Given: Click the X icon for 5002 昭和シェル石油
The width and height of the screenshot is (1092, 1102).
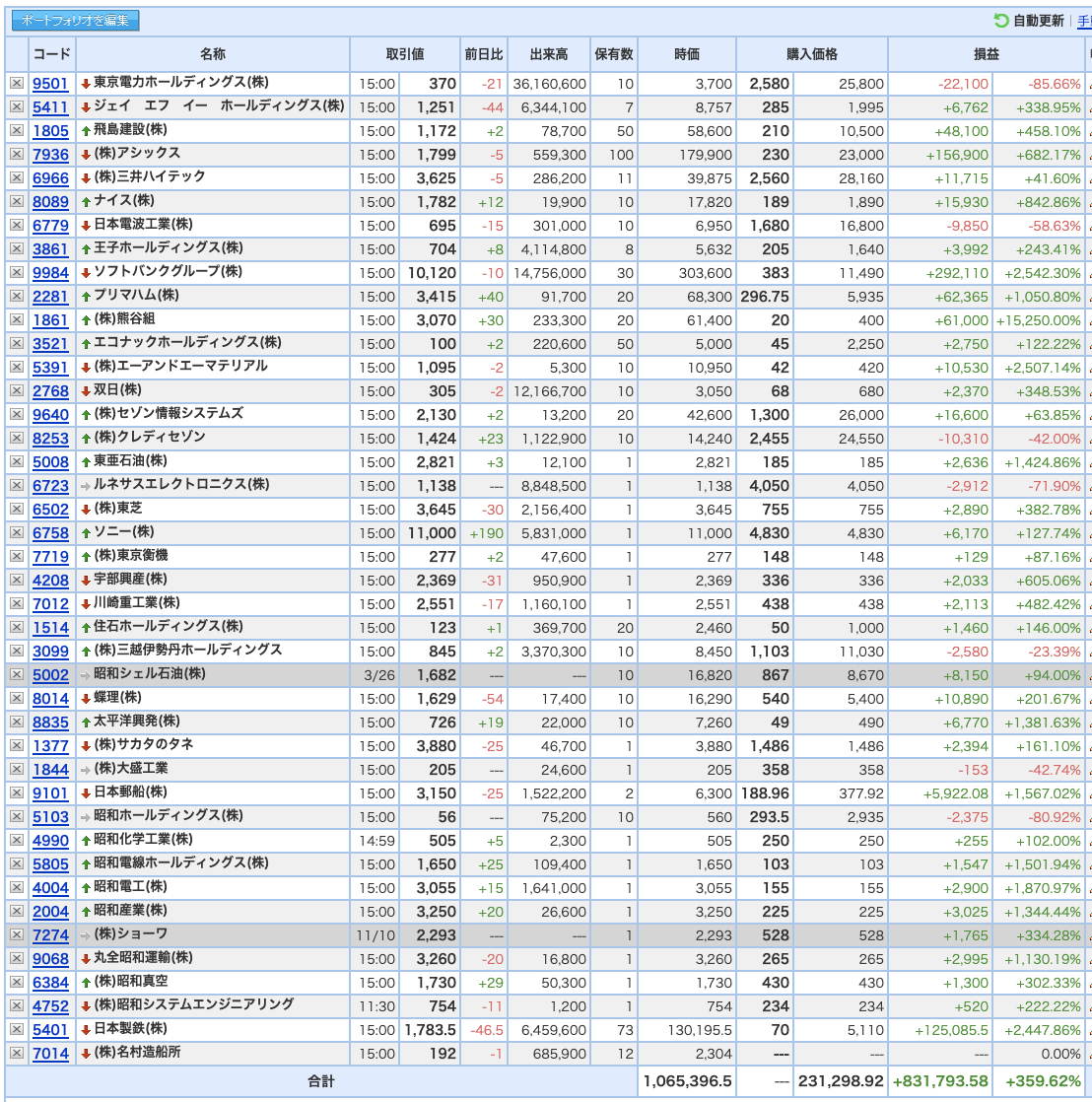Looking at the screenshot, I should tap(17, 674).
